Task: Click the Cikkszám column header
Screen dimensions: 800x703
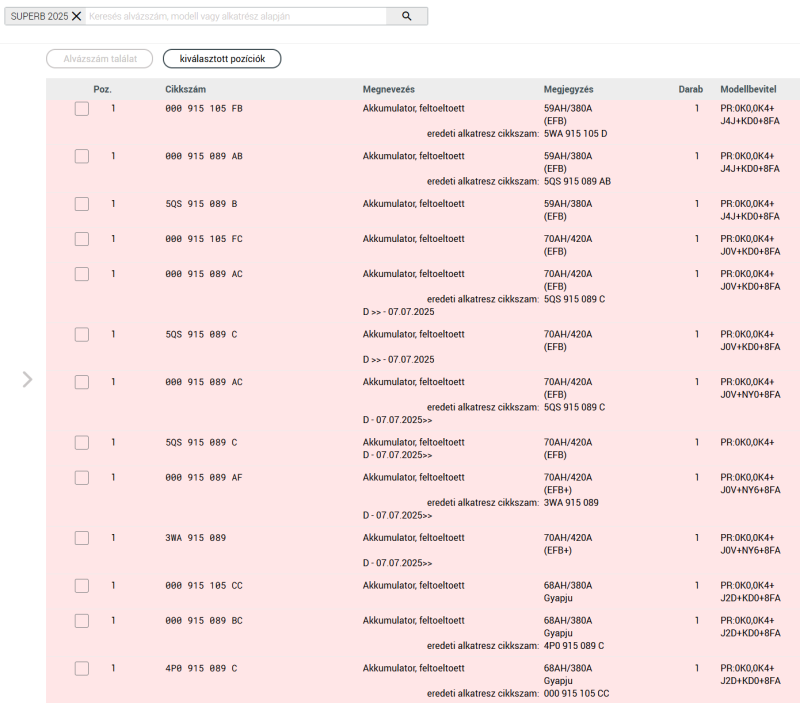Action: [185, 89]
